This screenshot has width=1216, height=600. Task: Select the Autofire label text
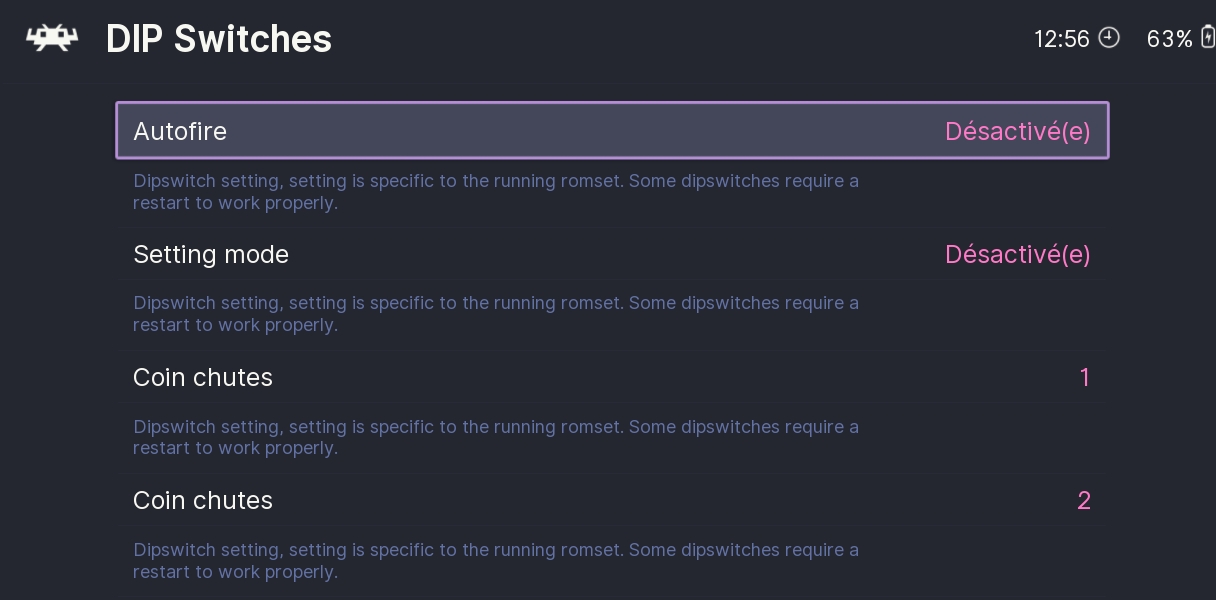180,131
